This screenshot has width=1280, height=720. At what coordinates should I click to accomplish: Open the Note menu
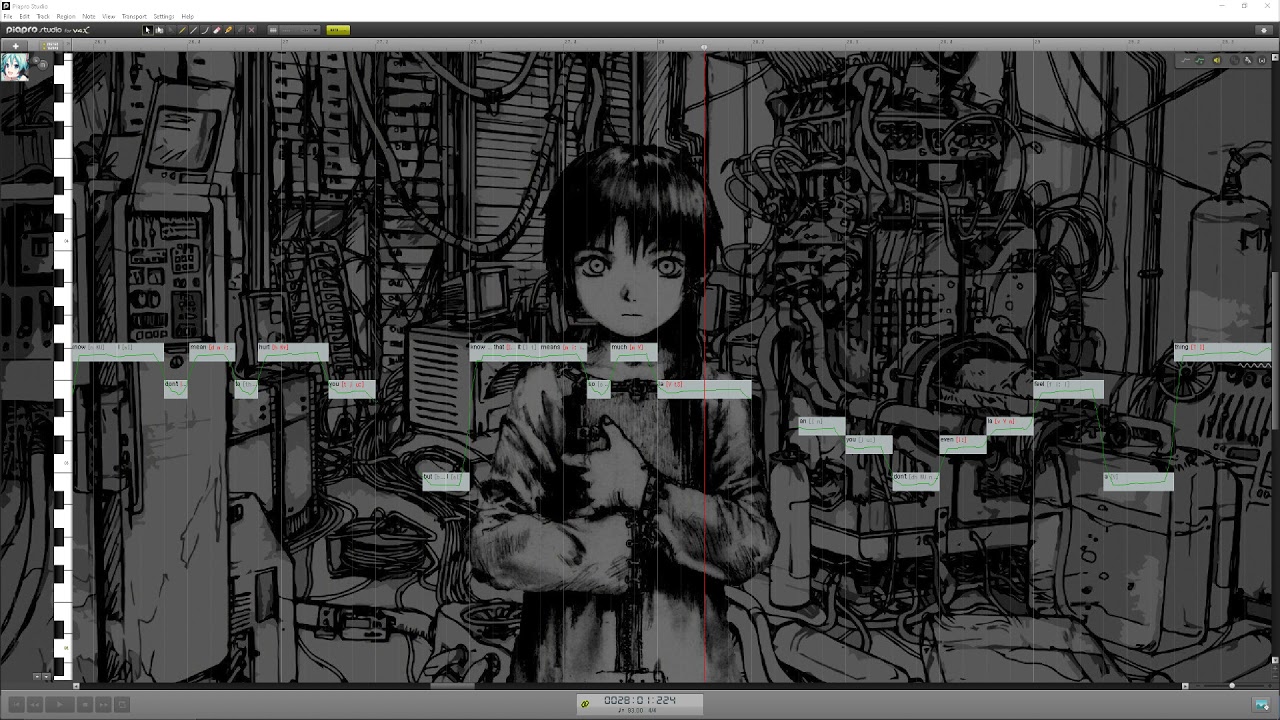click(89, 16)
